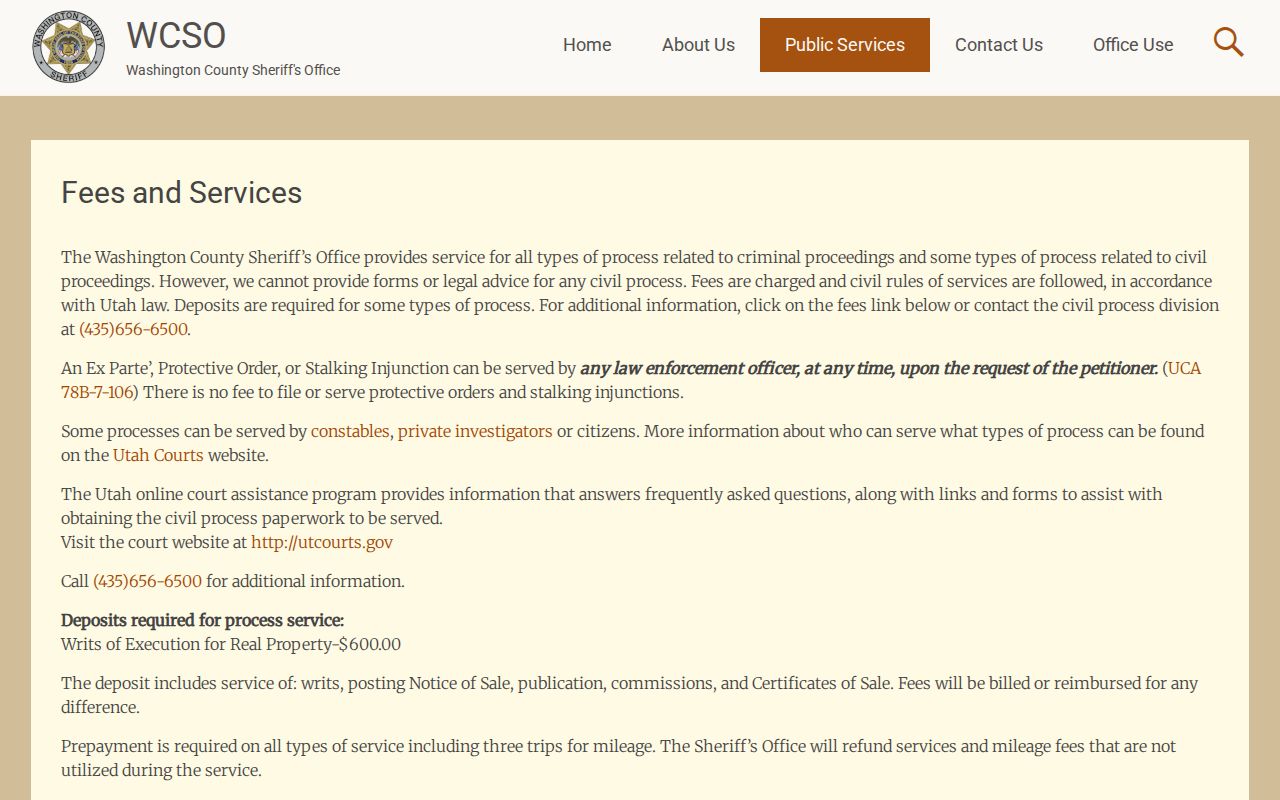Open the http://utcourts.gov link

click(x=322, y=542)
